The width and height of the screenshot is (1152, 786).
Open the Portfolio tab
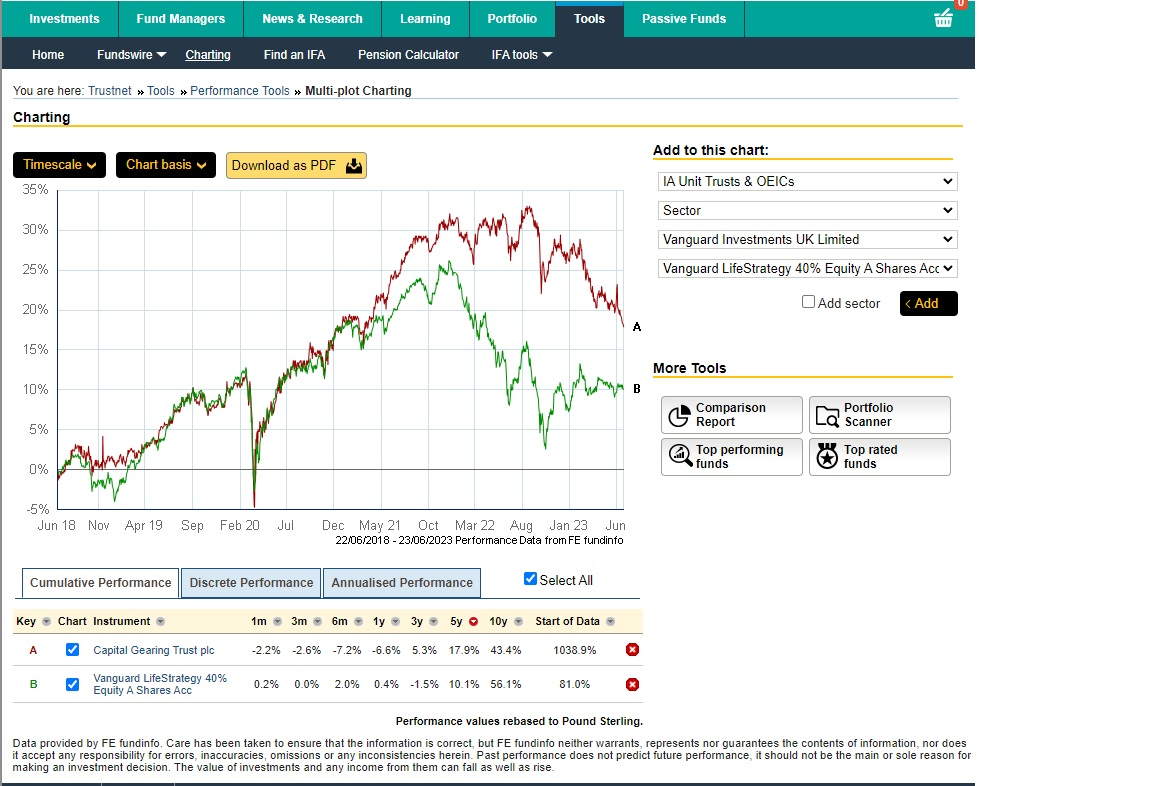512,19
